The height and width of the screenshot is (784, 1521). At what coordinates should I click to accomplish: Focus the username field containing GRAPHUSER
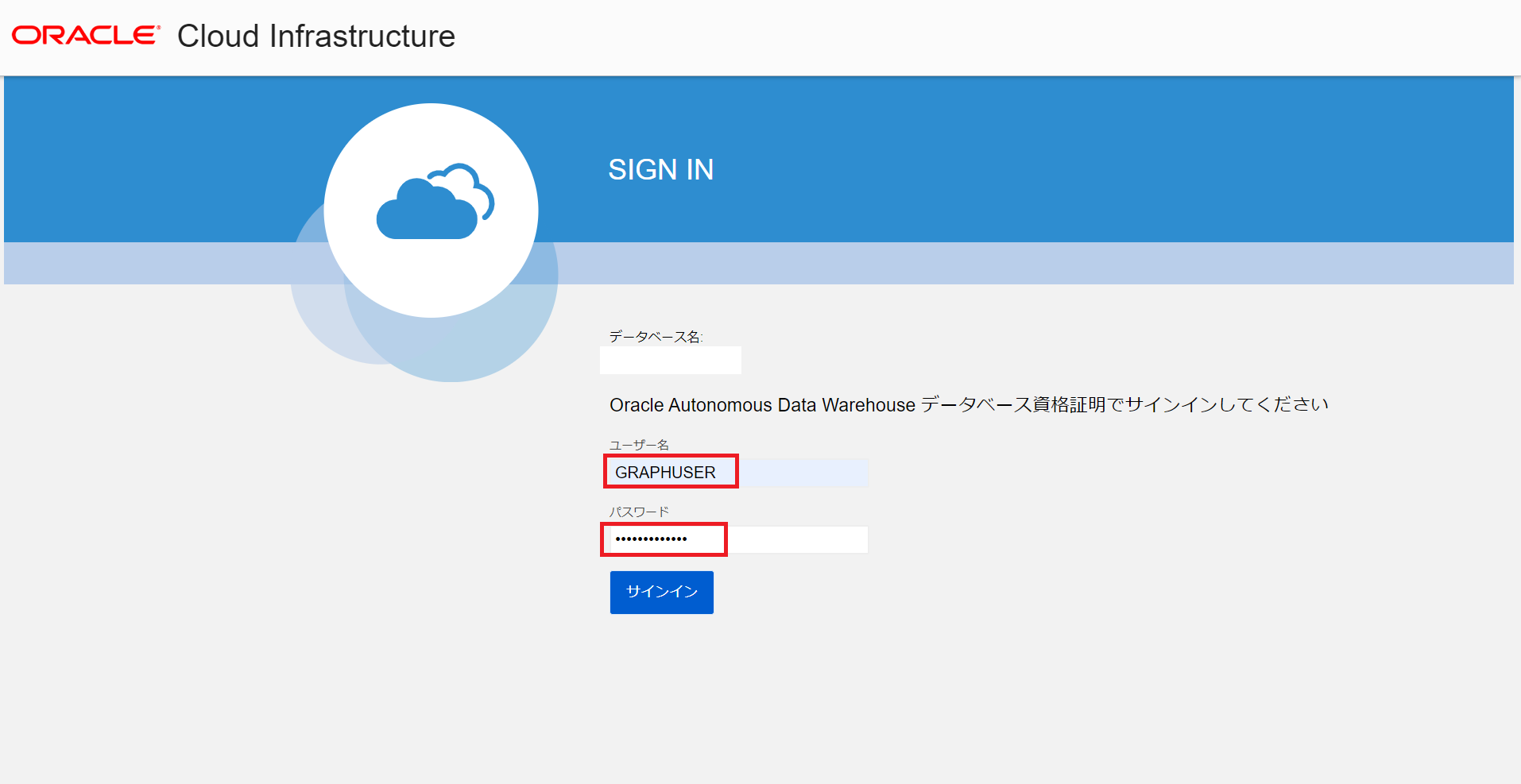pyautogui.click(x=735, y=473)
